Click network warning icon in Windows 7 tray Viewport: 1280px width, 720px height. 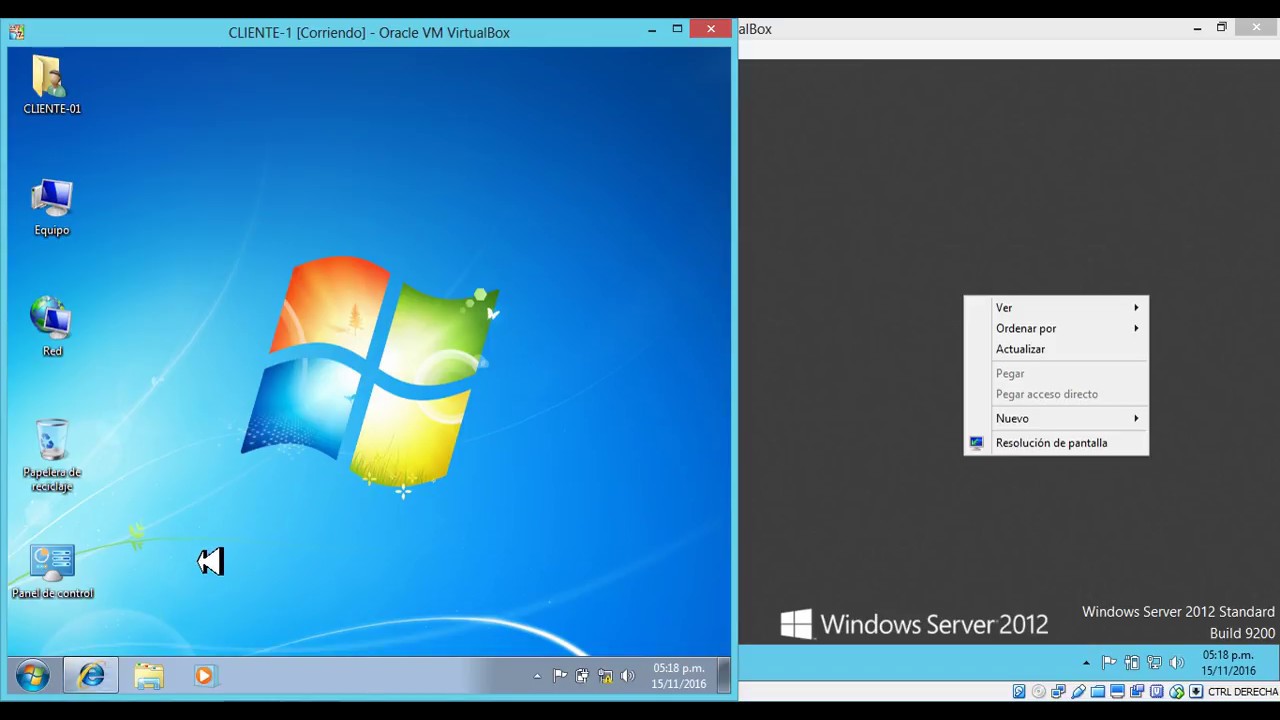click(x=605, y=676)
